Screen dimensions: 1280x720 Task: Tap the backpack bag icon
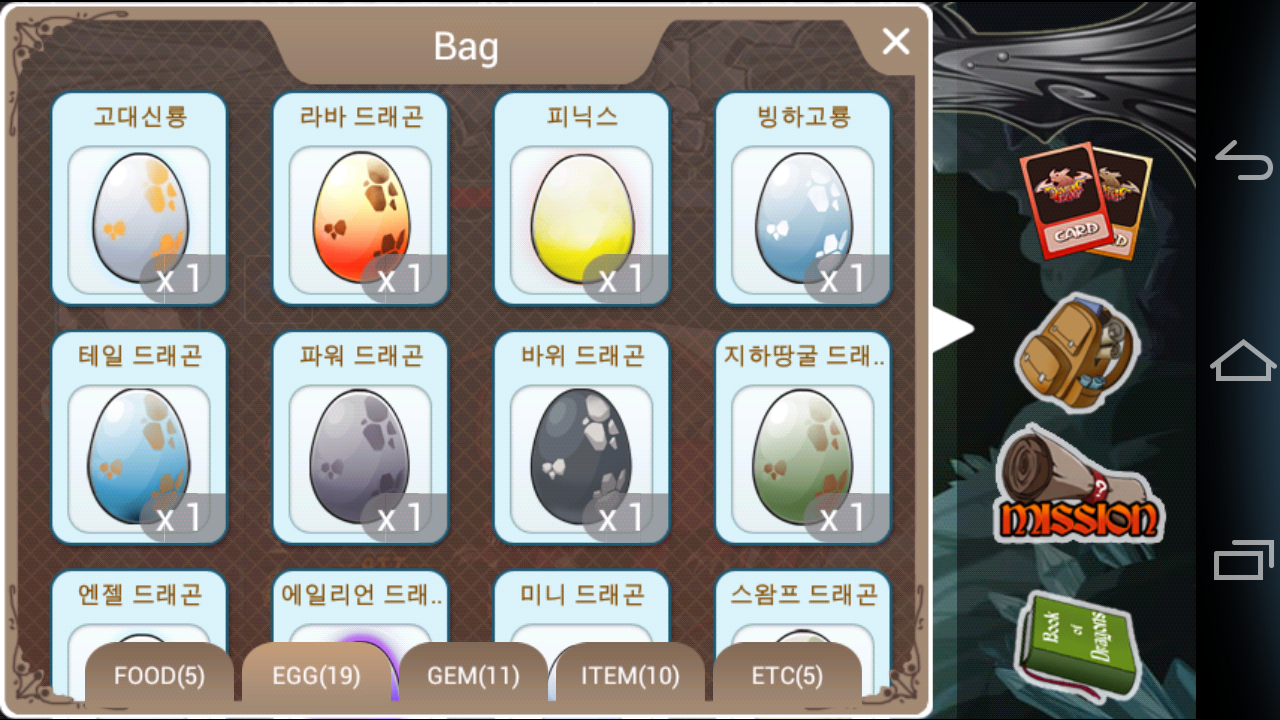(x=1076, y=352)
